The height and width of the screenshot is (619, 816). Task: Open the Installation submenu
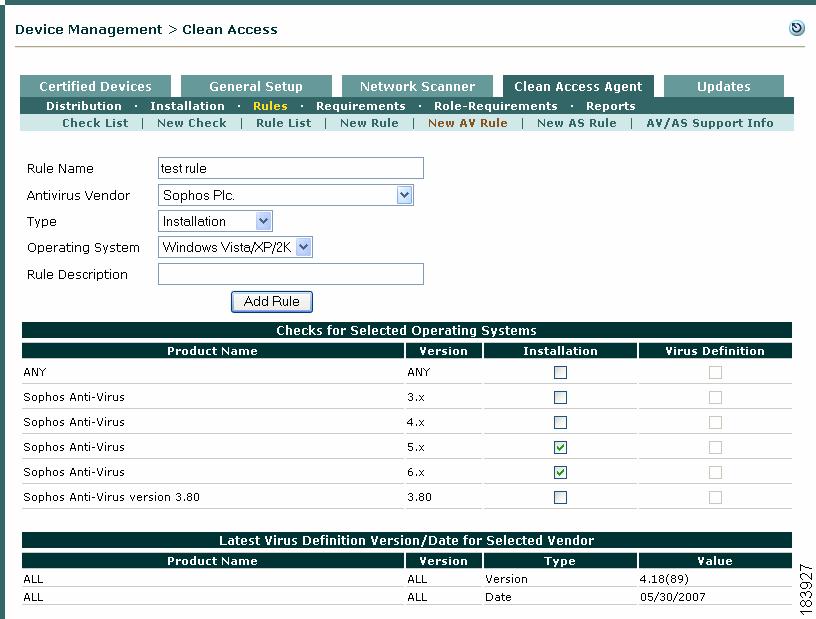coord(187,106)
